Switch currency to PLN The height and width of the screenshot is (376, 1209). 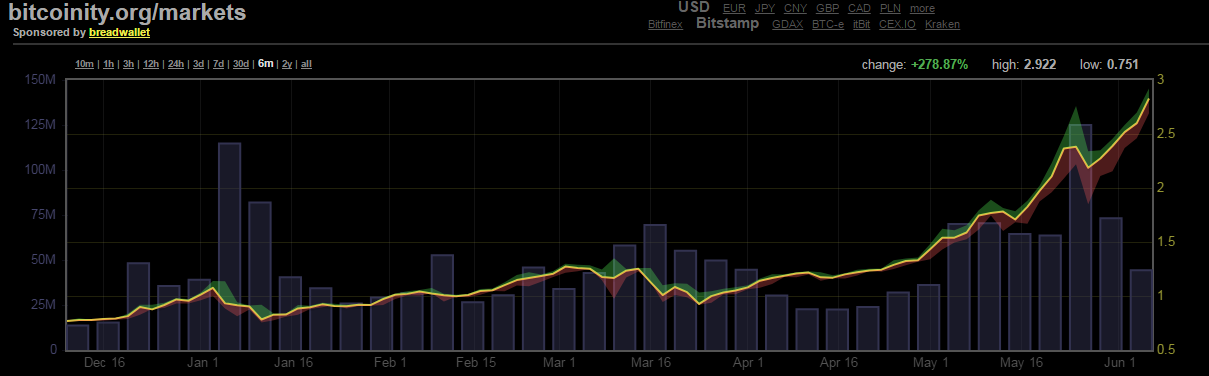pos(890,8)
